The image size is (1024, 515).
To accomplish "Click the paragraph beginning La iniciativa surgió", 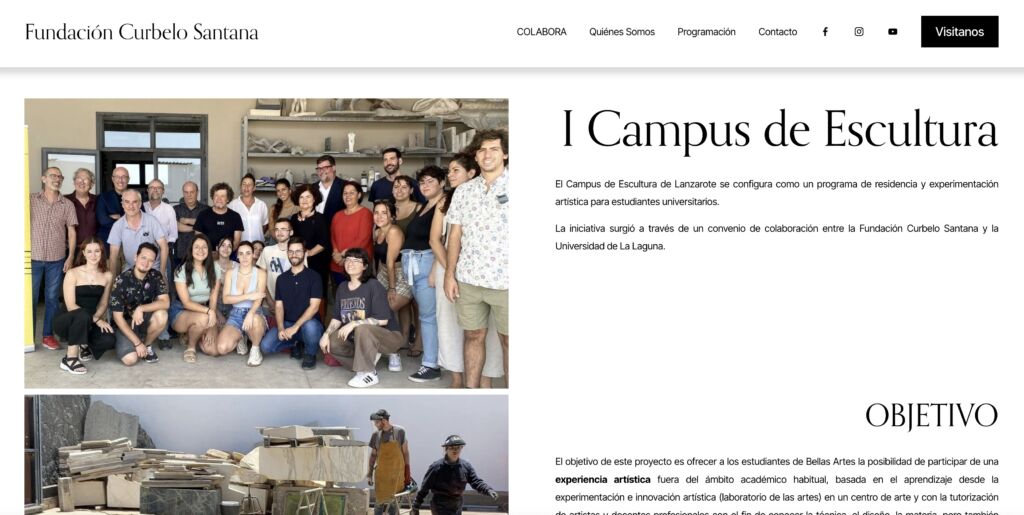I will coord(776,237).
